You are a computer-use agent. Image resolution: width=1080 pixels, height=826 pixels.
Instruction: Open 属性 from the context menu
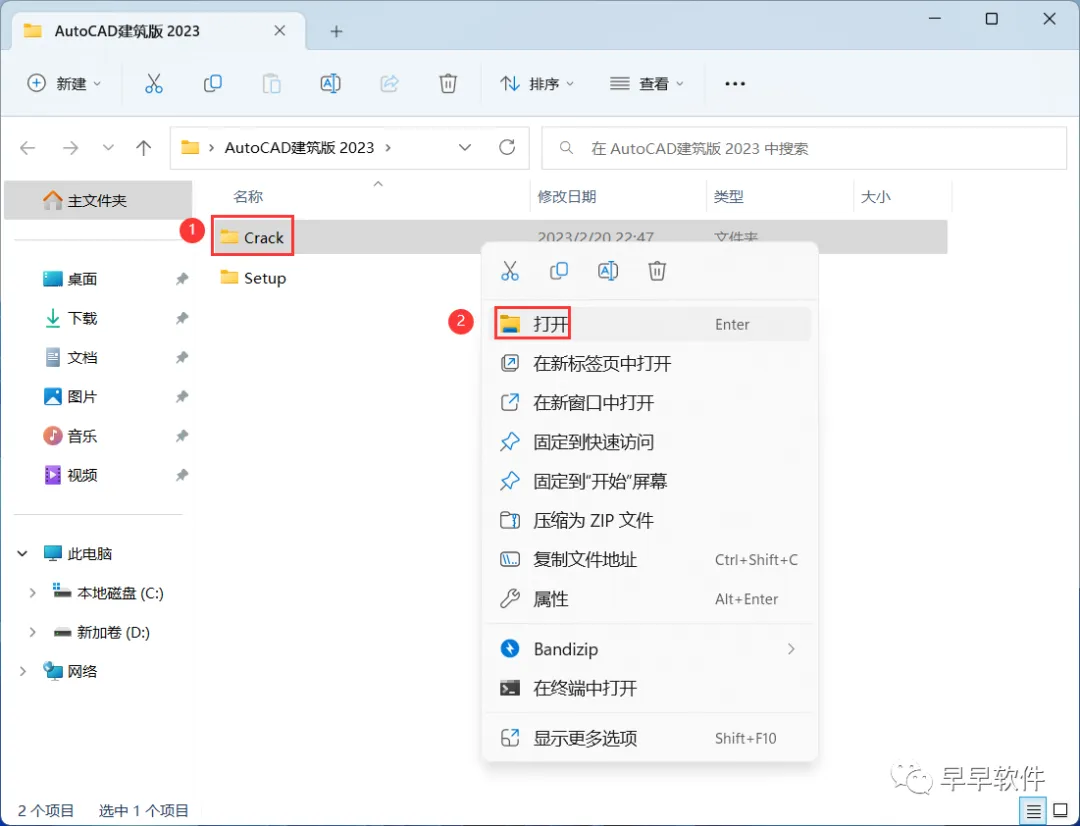pyautogui.click(x=650, y=599)
